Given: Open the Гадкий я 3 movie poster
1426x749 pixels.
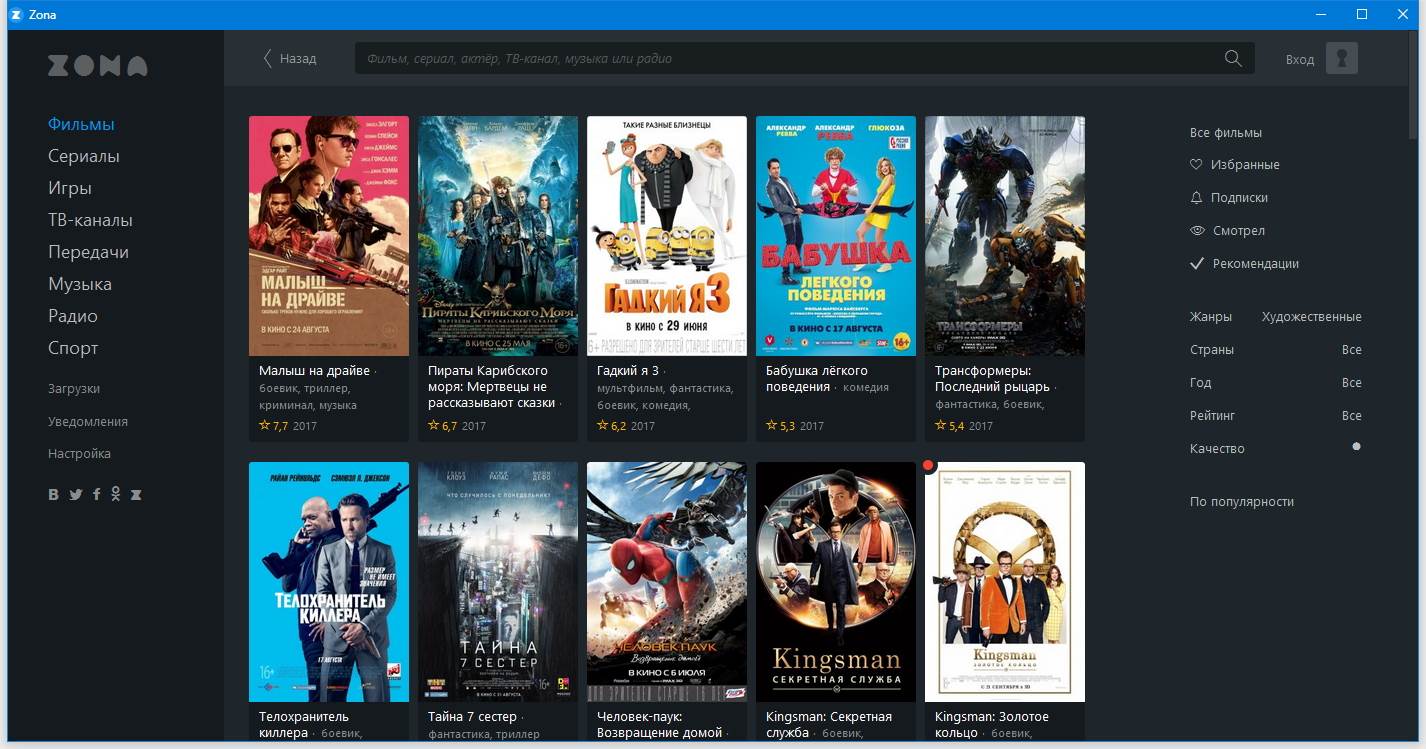Looking at the screenshot, I should click(x=666, y=236).
